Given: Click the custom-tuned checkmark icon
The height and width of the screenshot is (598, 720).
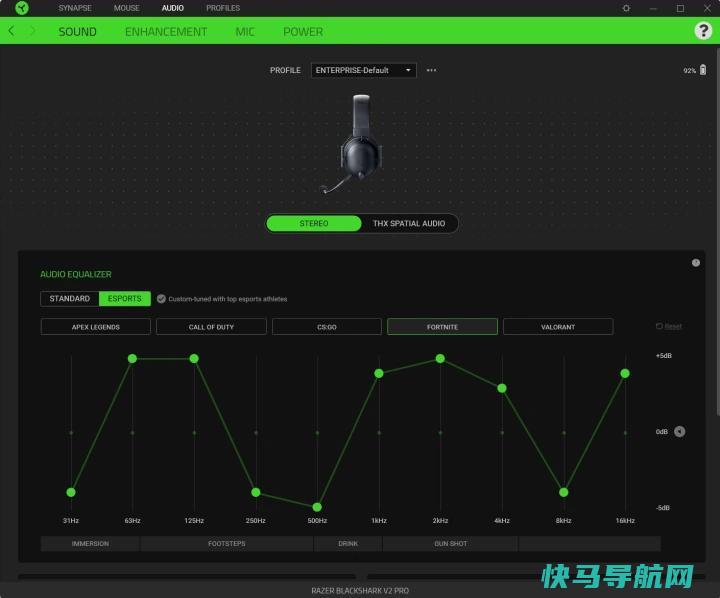Looking at the screenshot, I should click(161, 299).
